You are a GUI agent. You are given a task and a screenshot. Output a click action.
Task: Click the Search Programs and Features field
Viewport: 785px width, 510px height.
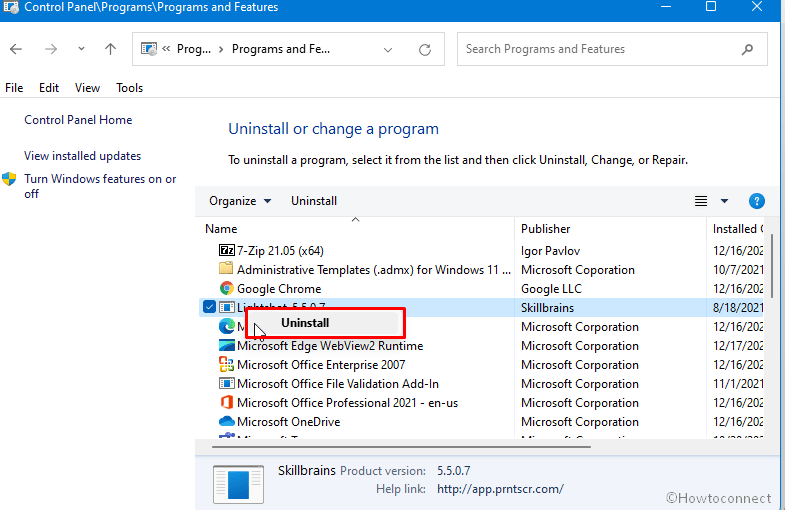[x=612, y=49]
